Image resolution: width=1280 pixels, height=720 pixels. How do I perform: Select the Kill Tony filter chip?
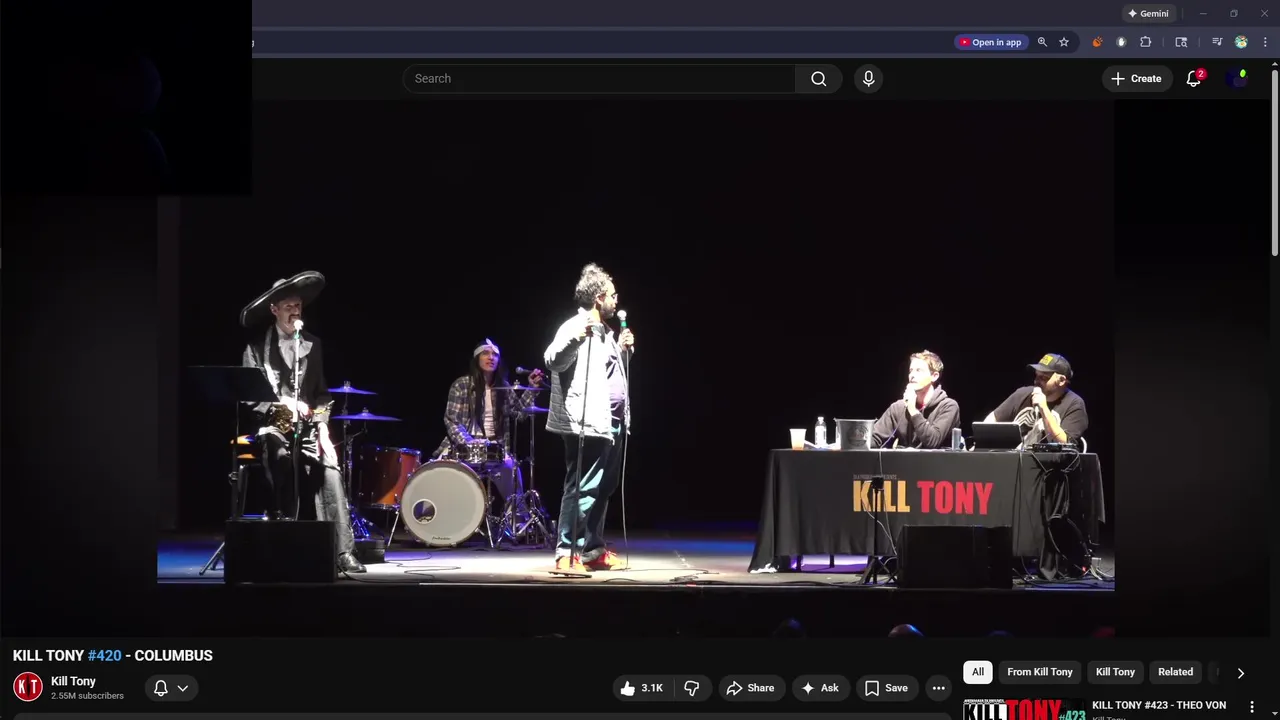[x=1115, y=672]
